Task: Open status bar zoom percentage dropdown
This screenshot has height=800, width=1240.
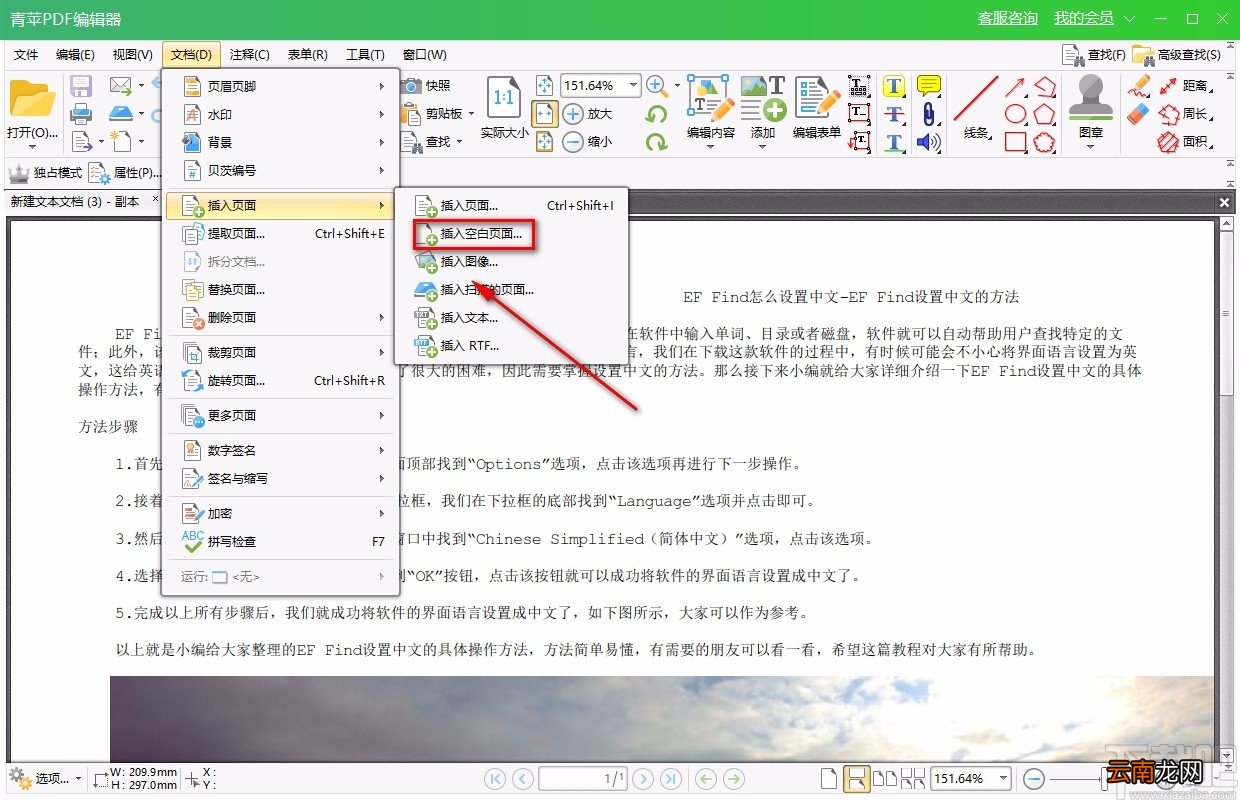Action: 1003,778
